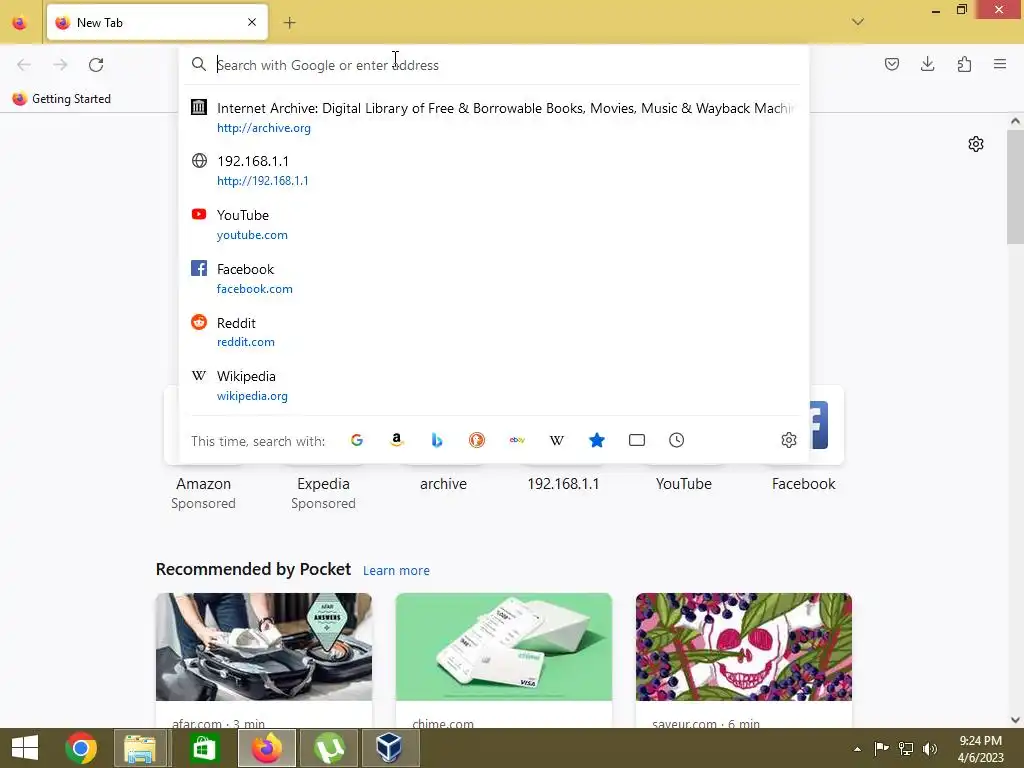Open the Downloads toolbar icon

(x=927, y=64)
